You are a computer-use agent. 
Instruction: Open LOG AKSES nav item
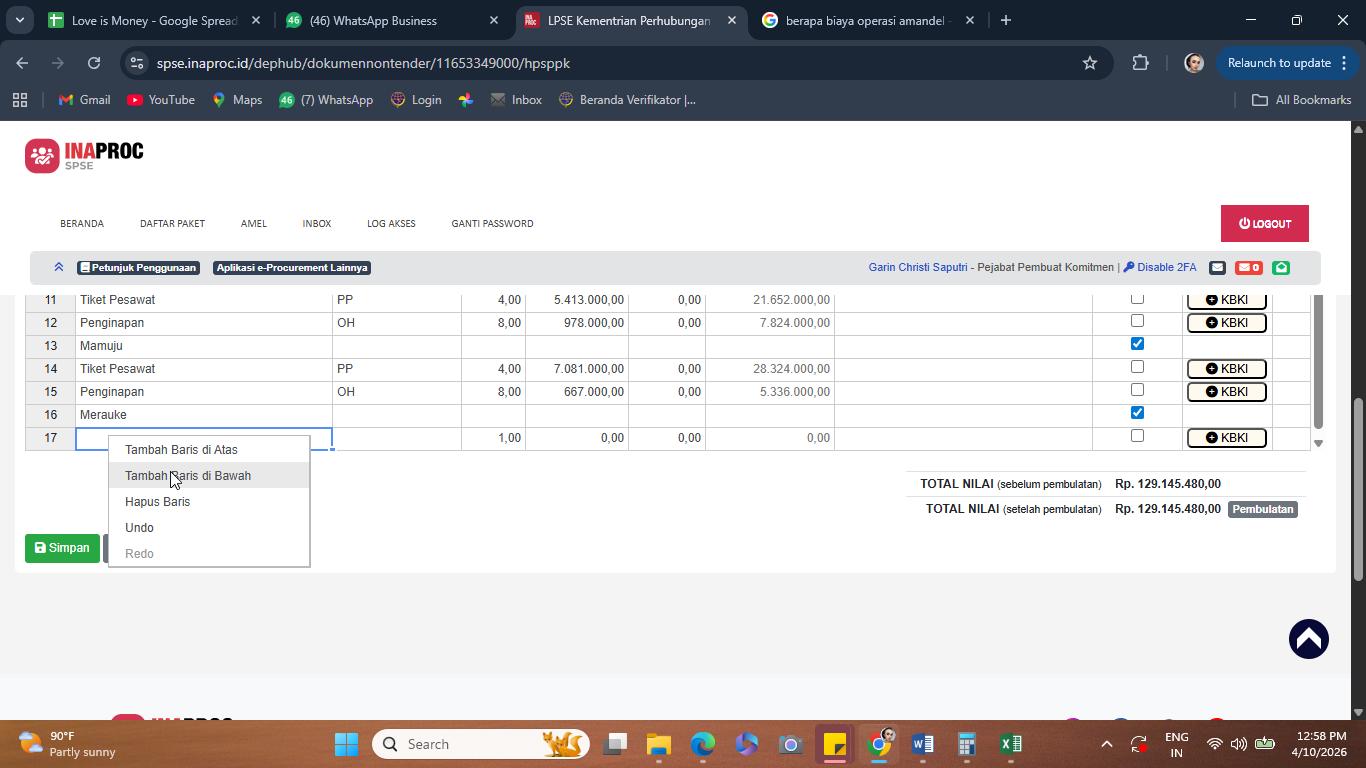tap(391, 224)
